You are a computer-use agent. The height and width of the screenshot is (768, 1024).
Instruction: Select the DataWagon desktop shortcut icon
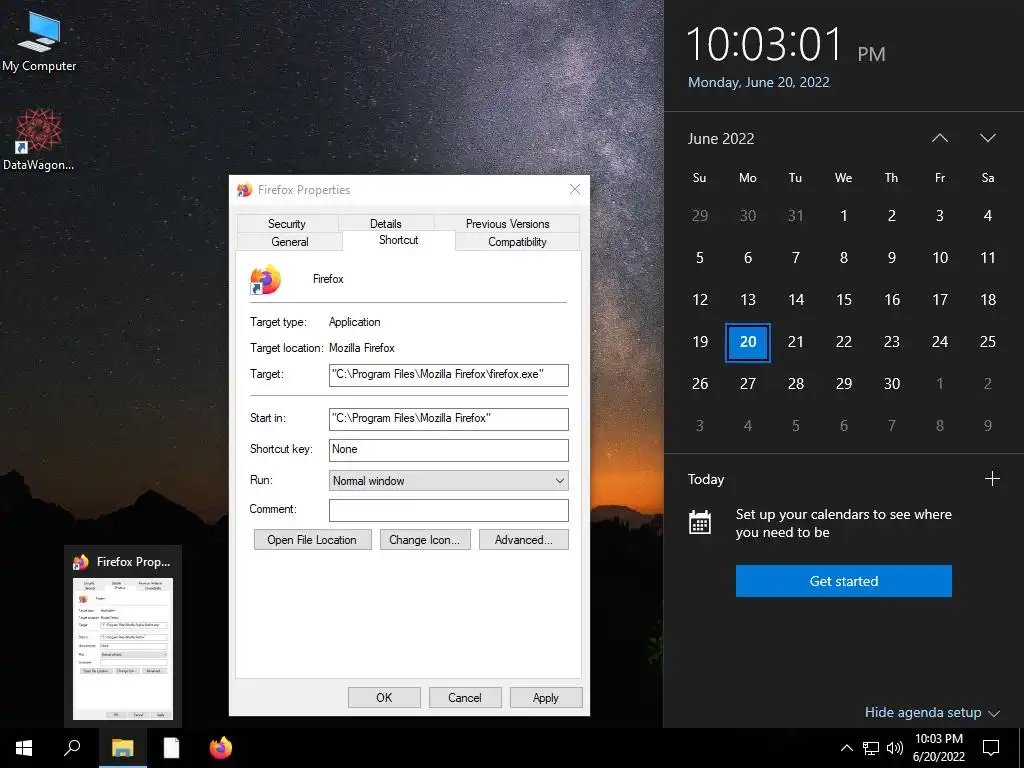click(39, 140)
